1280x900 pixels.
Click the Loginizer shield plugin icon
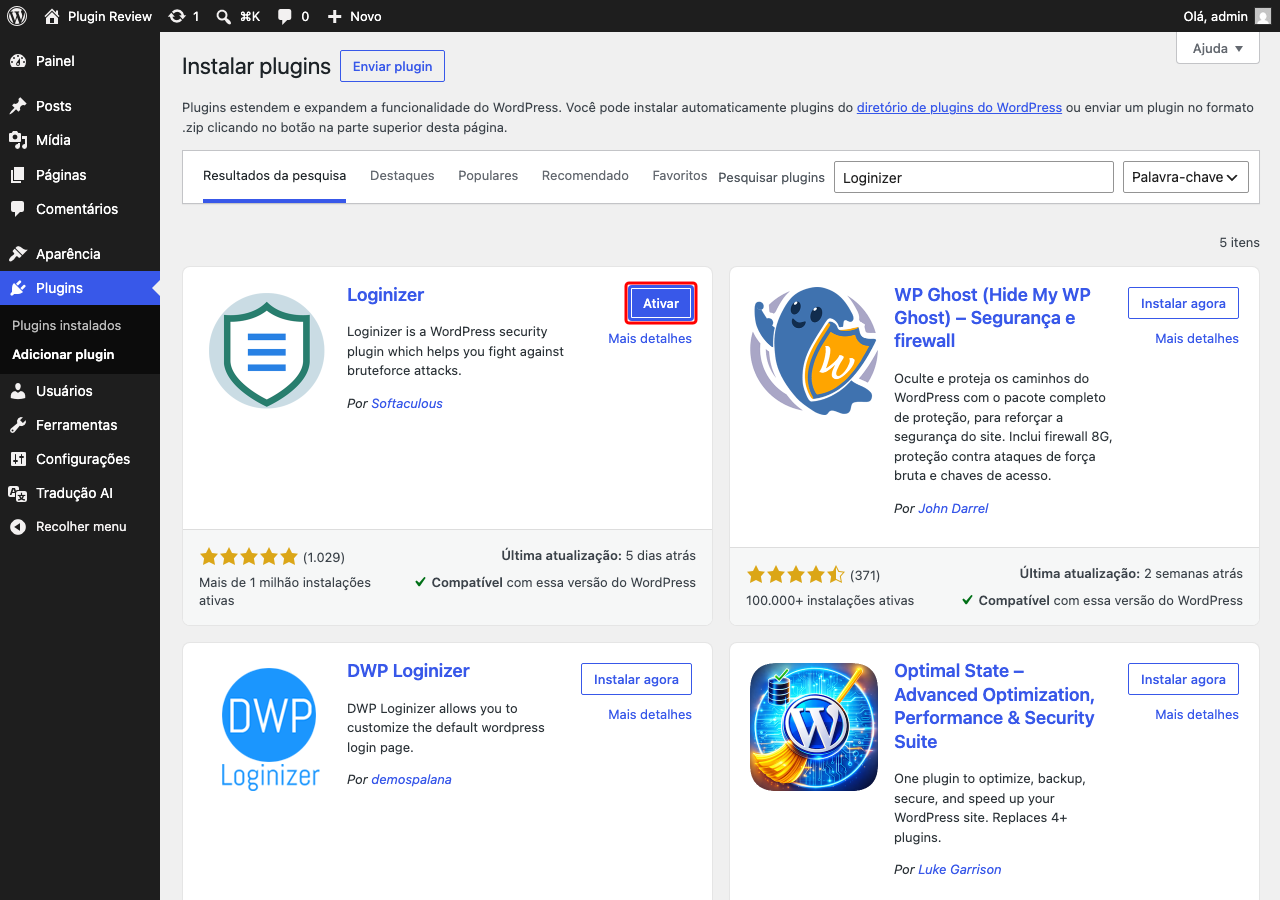pyautogui.click(x=267, y=350)
